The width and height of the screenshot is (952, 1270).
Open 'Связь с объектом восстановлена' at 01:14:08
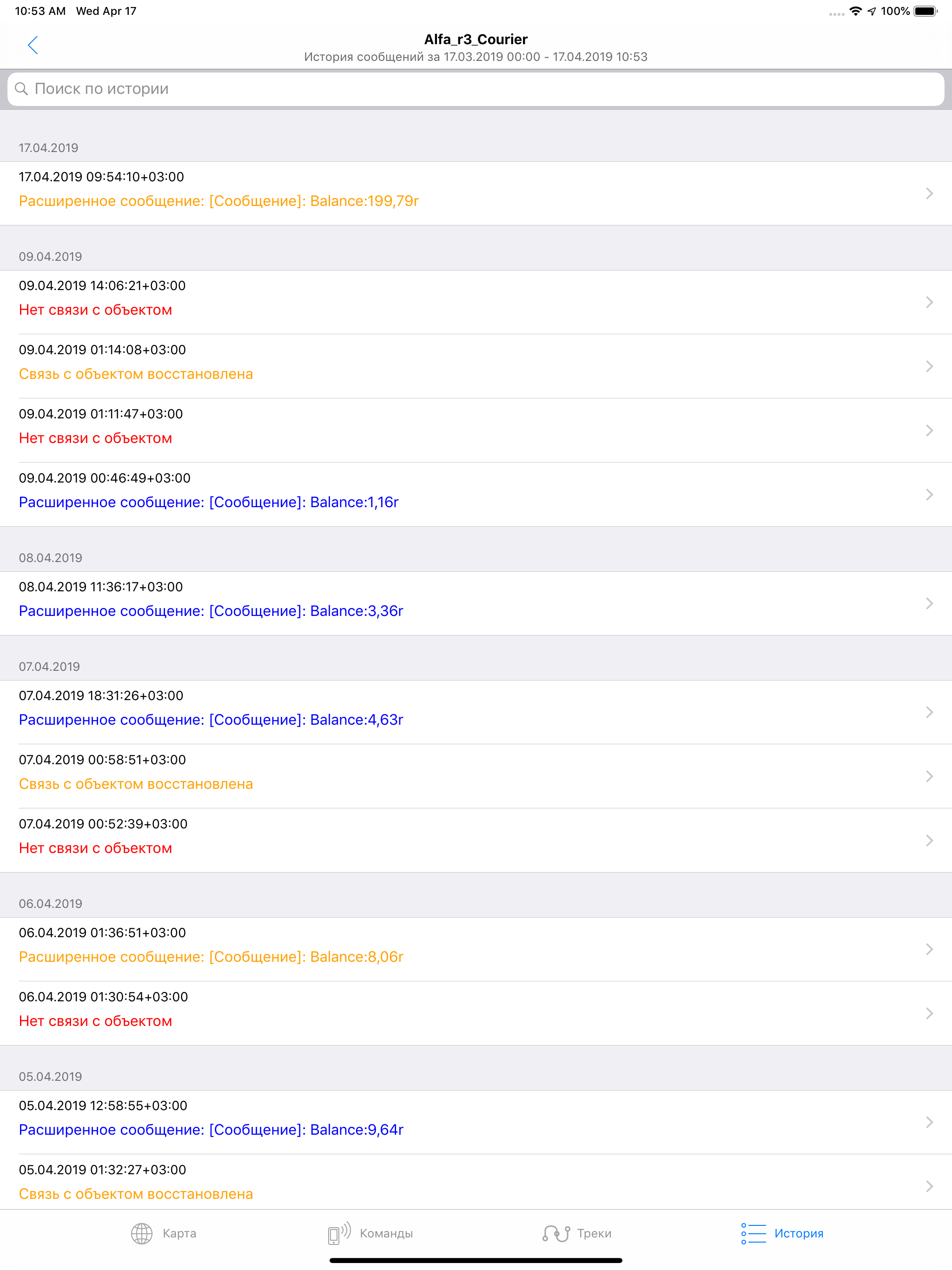(x=136, y=374)
